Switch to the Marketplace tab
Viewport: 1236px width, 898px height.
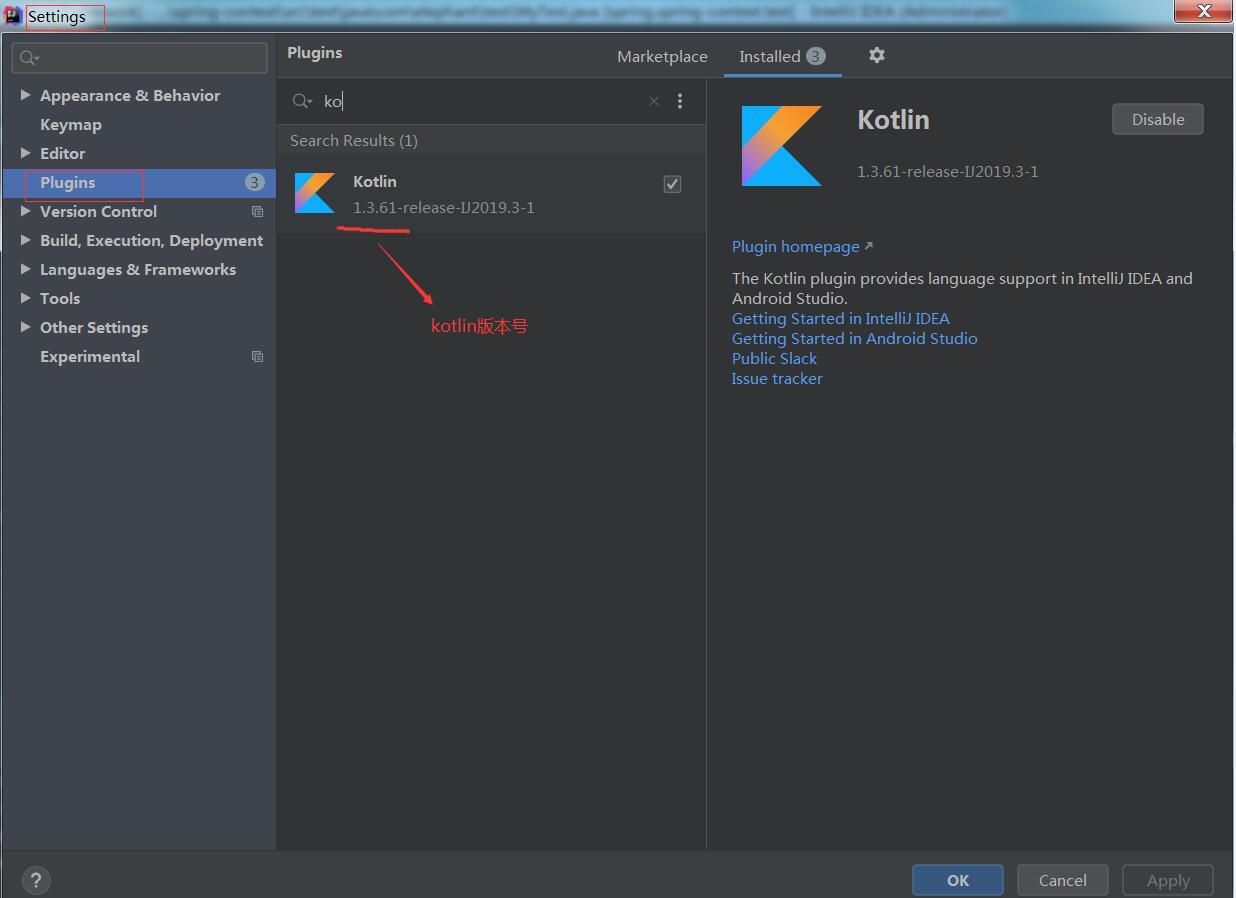point(662,57)
